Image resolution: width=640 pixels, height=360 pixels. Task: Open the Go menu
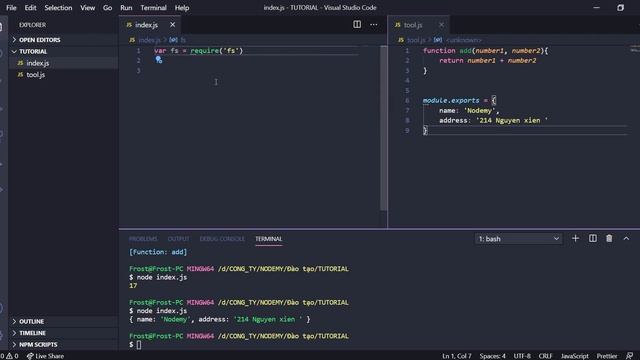click(107, 8)
